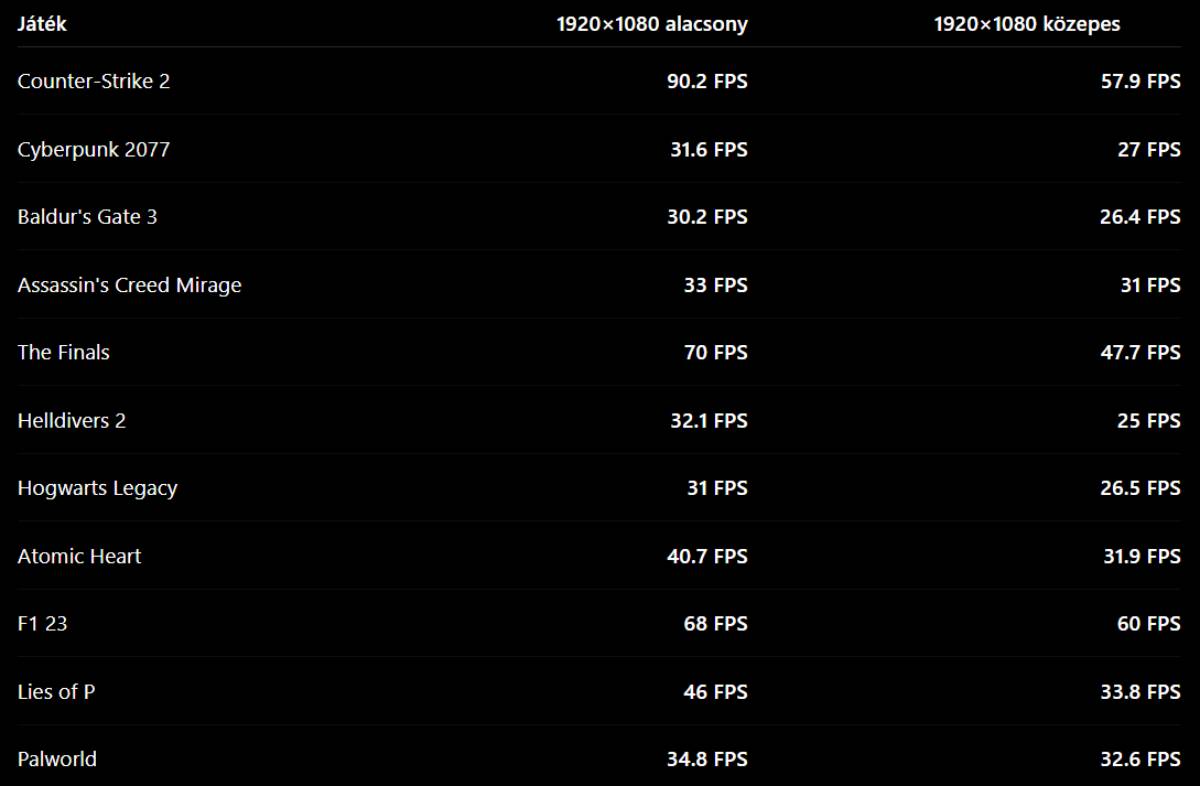Click the Lies of P row label

tap(56, 692)
